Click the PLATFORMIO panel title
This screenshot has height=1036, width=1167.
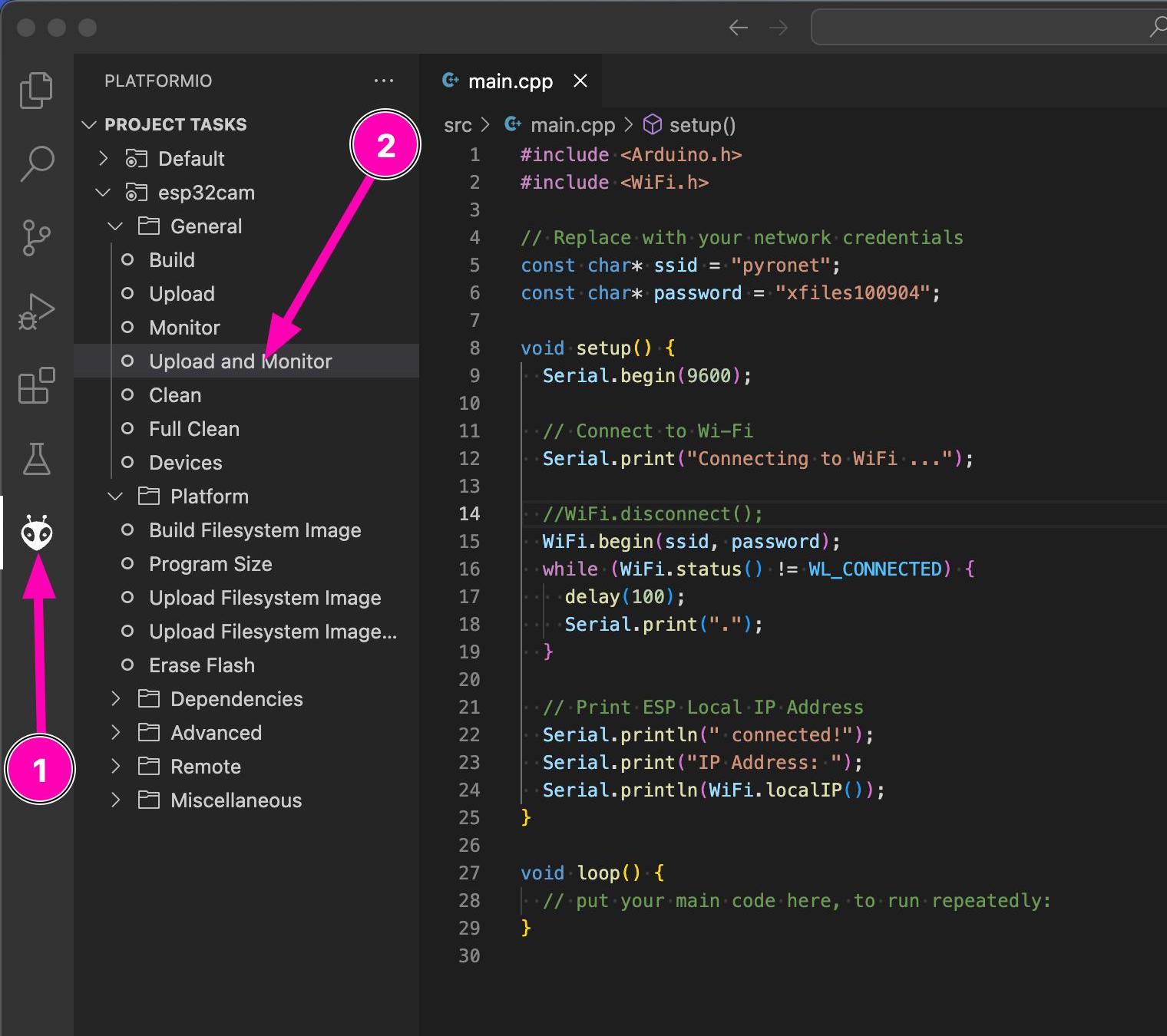[158, 81]
